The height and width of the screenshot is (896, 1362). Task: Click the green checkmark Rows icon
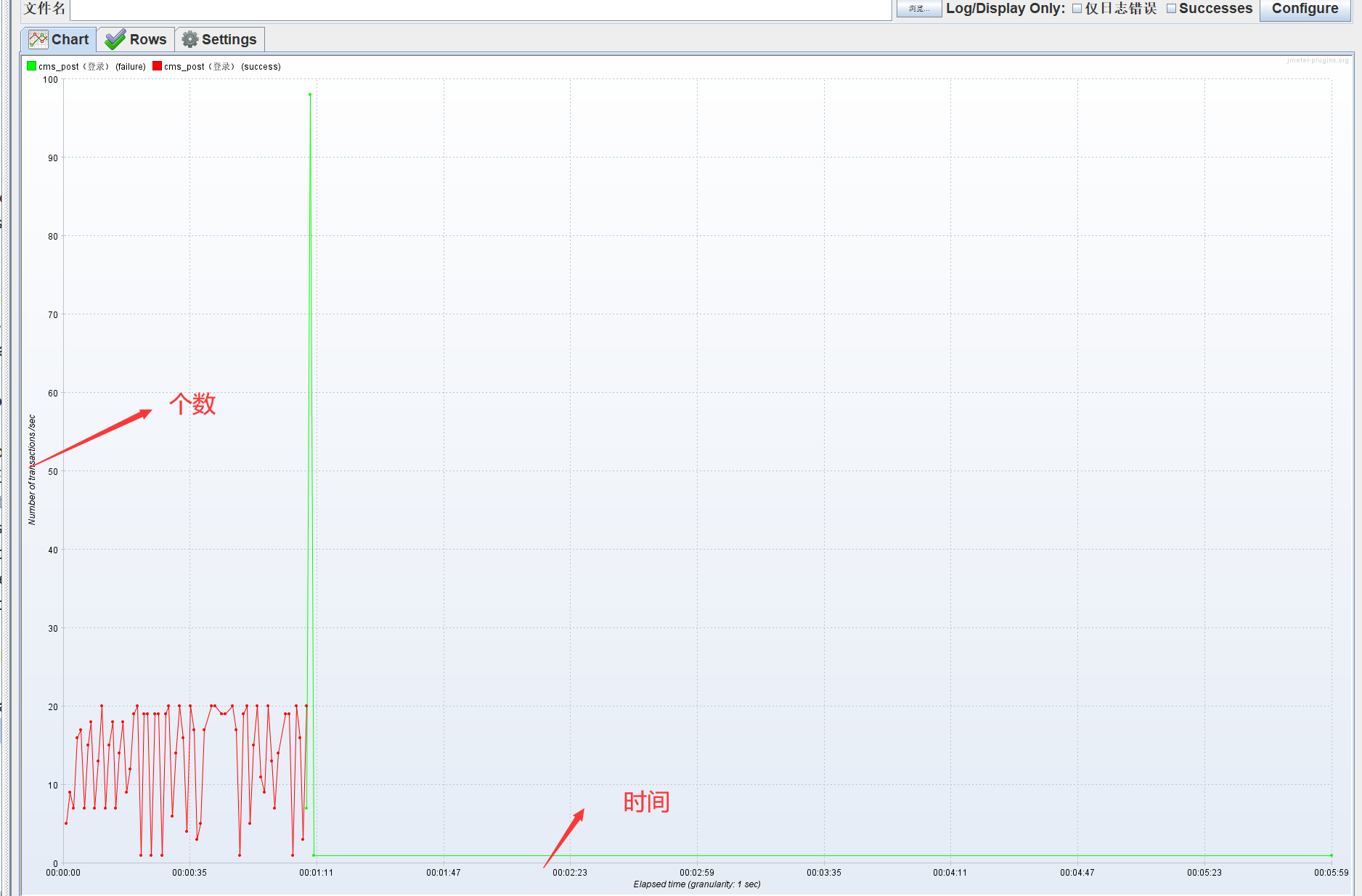point(115,39)
